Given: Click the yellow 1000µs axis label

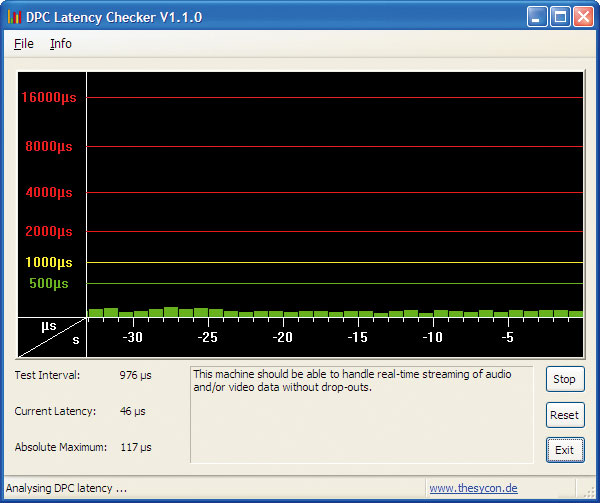Looking at the screenshot, I should pyautogui.click(x=49, y=262).
